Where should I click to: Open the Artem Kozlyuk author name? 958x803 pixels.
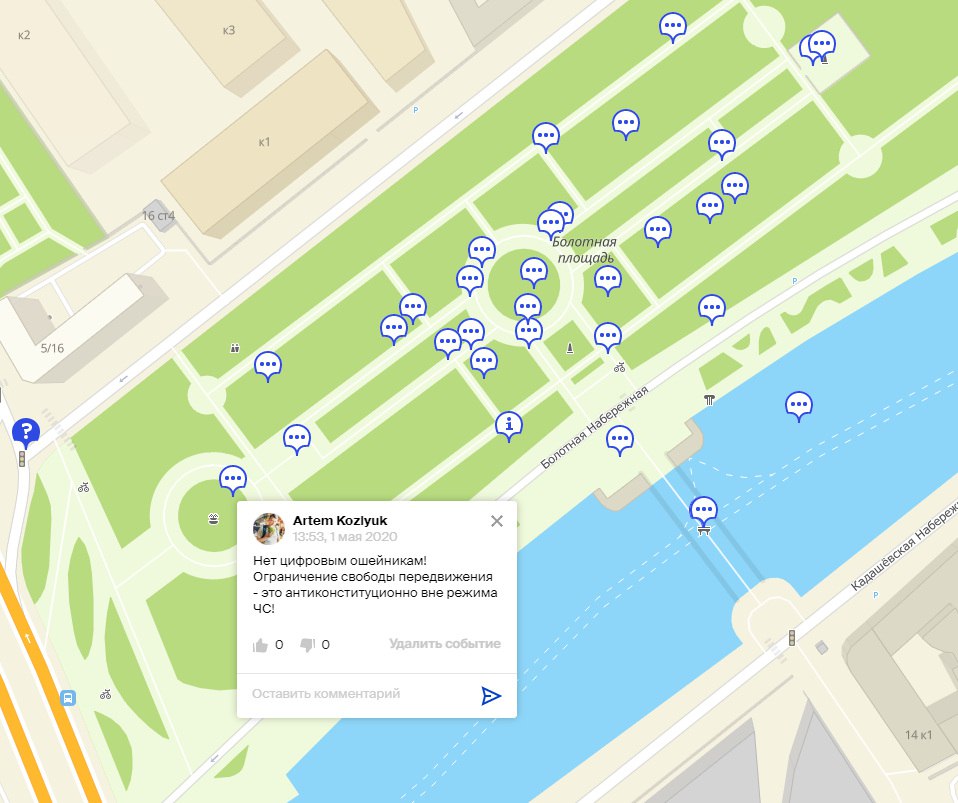click(x=340, y=521)
